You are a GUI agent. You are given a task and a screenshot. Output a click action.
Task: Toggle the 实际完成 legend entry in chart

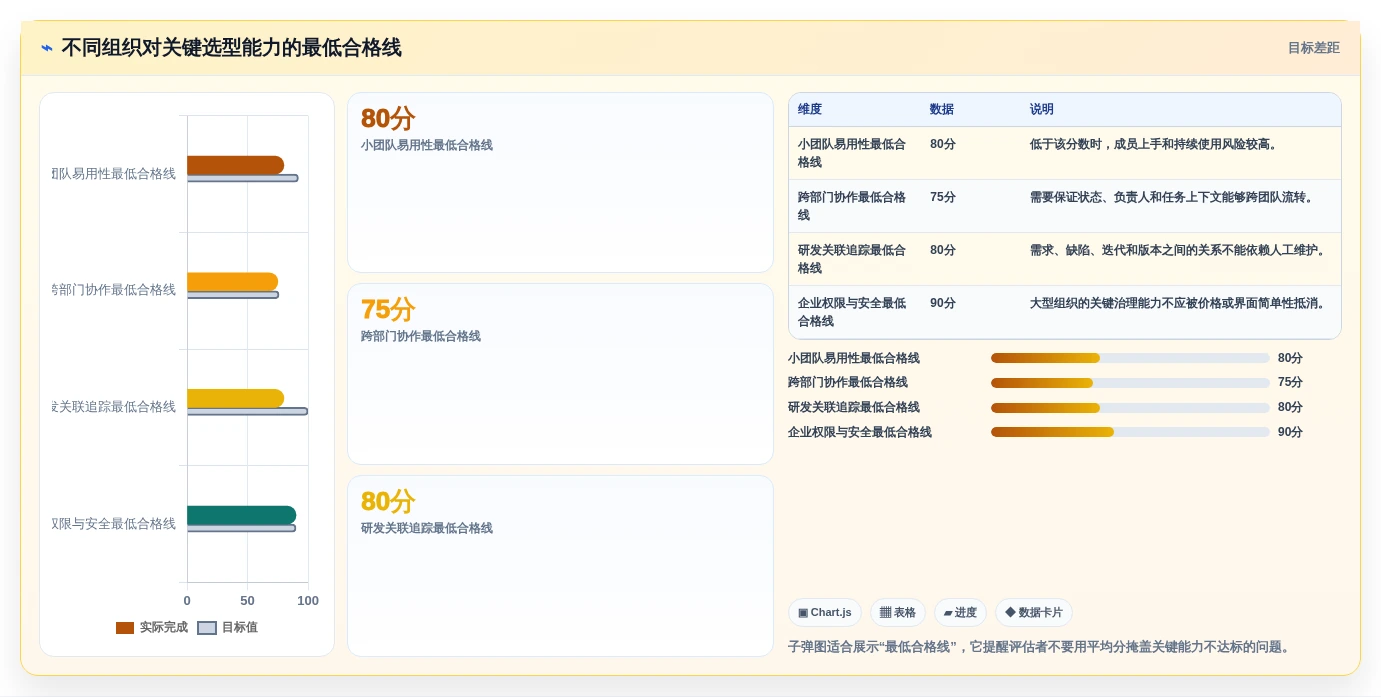point(152,627)
